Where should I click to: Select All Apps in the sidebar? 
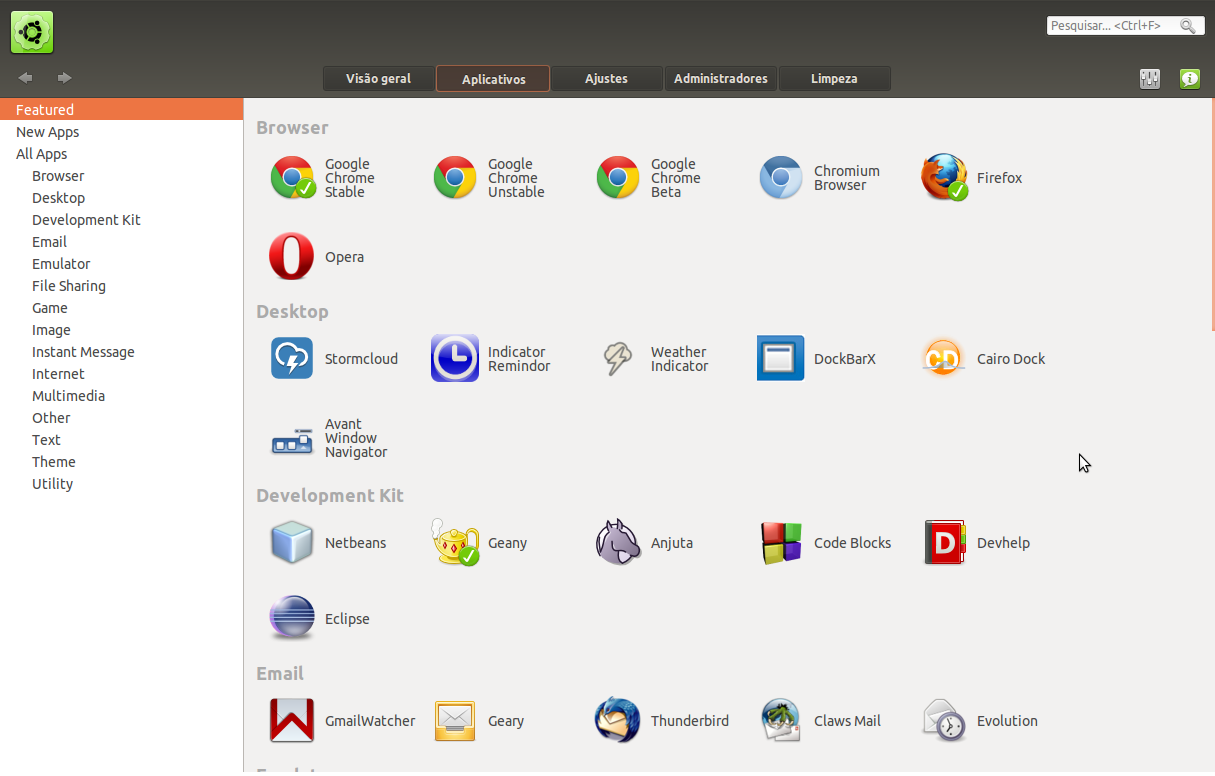[x=121, y=154]
